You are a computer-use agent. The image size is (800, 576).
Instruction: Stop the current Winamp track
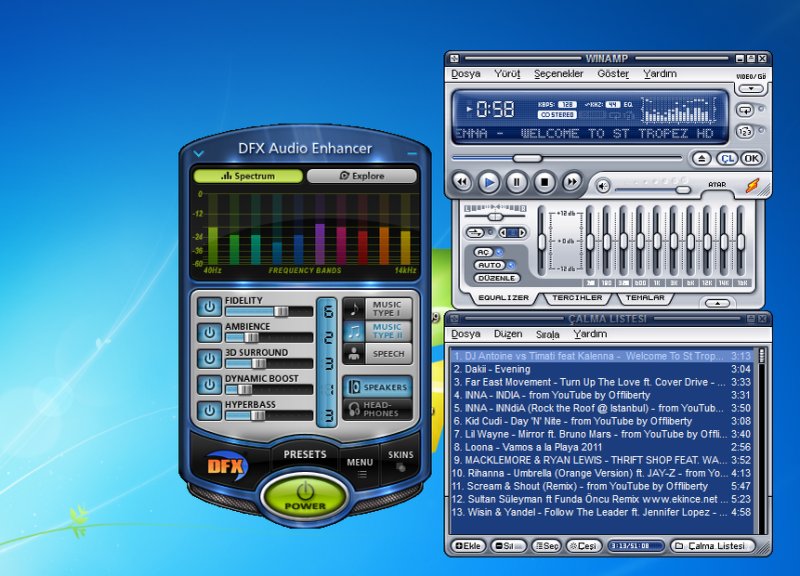tap(544, 182)
